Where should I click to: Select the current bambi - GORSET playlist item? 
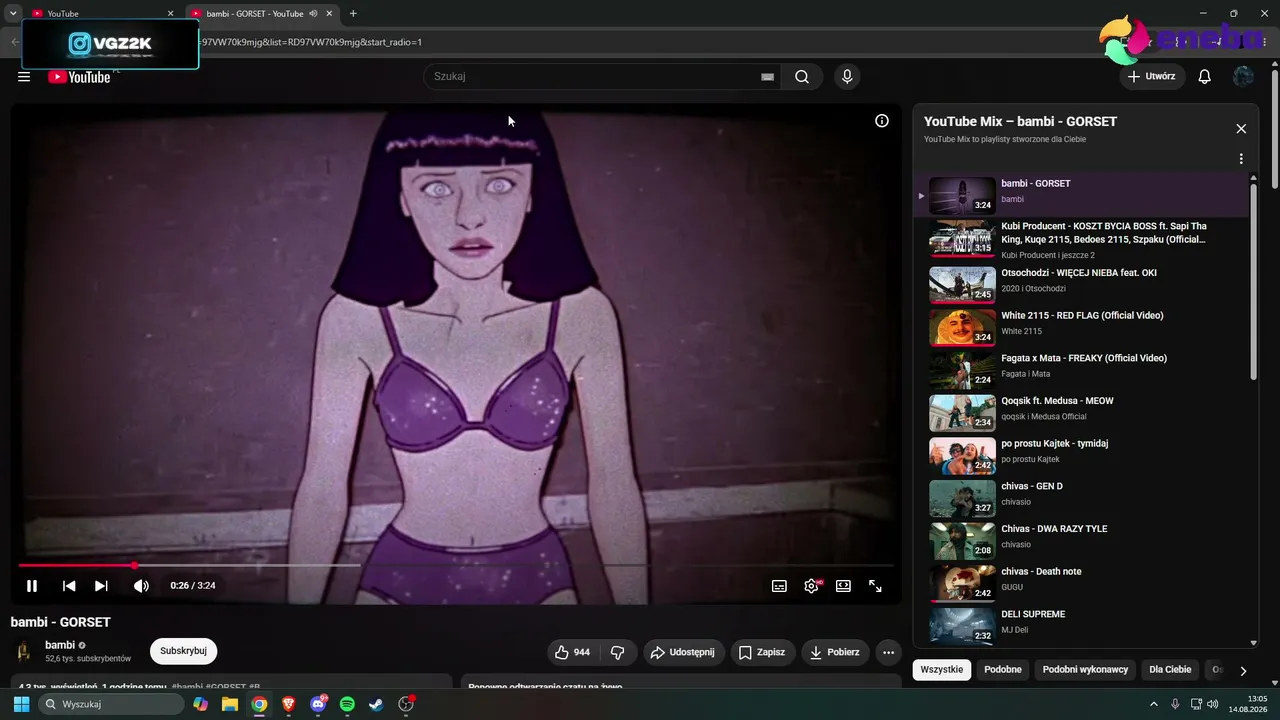pyautogui.click(x=1080, y=195)
